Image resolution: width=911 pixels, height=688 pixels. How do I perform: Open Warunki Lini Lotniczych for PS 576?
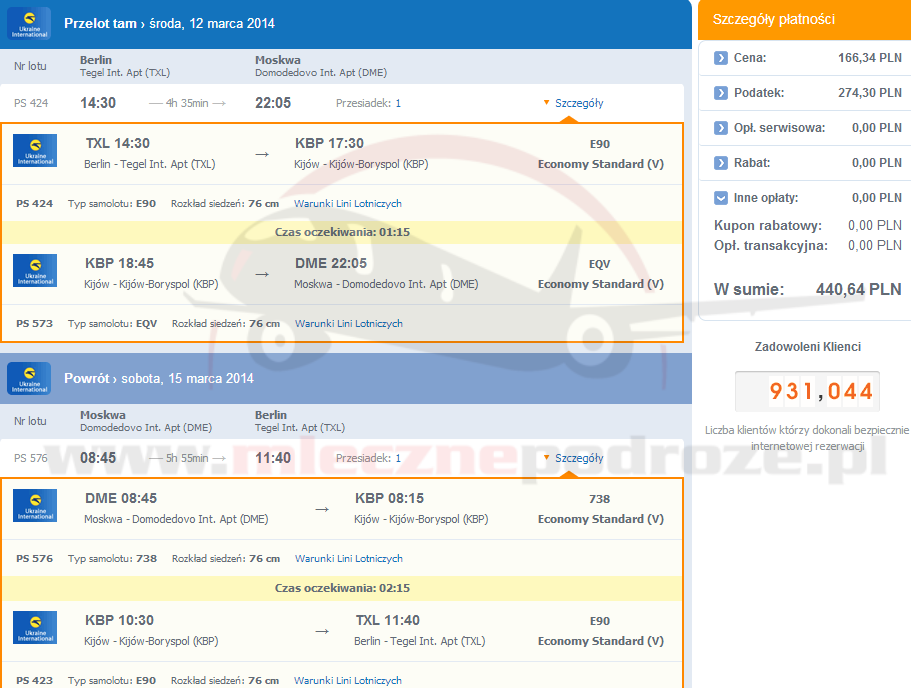347,559
